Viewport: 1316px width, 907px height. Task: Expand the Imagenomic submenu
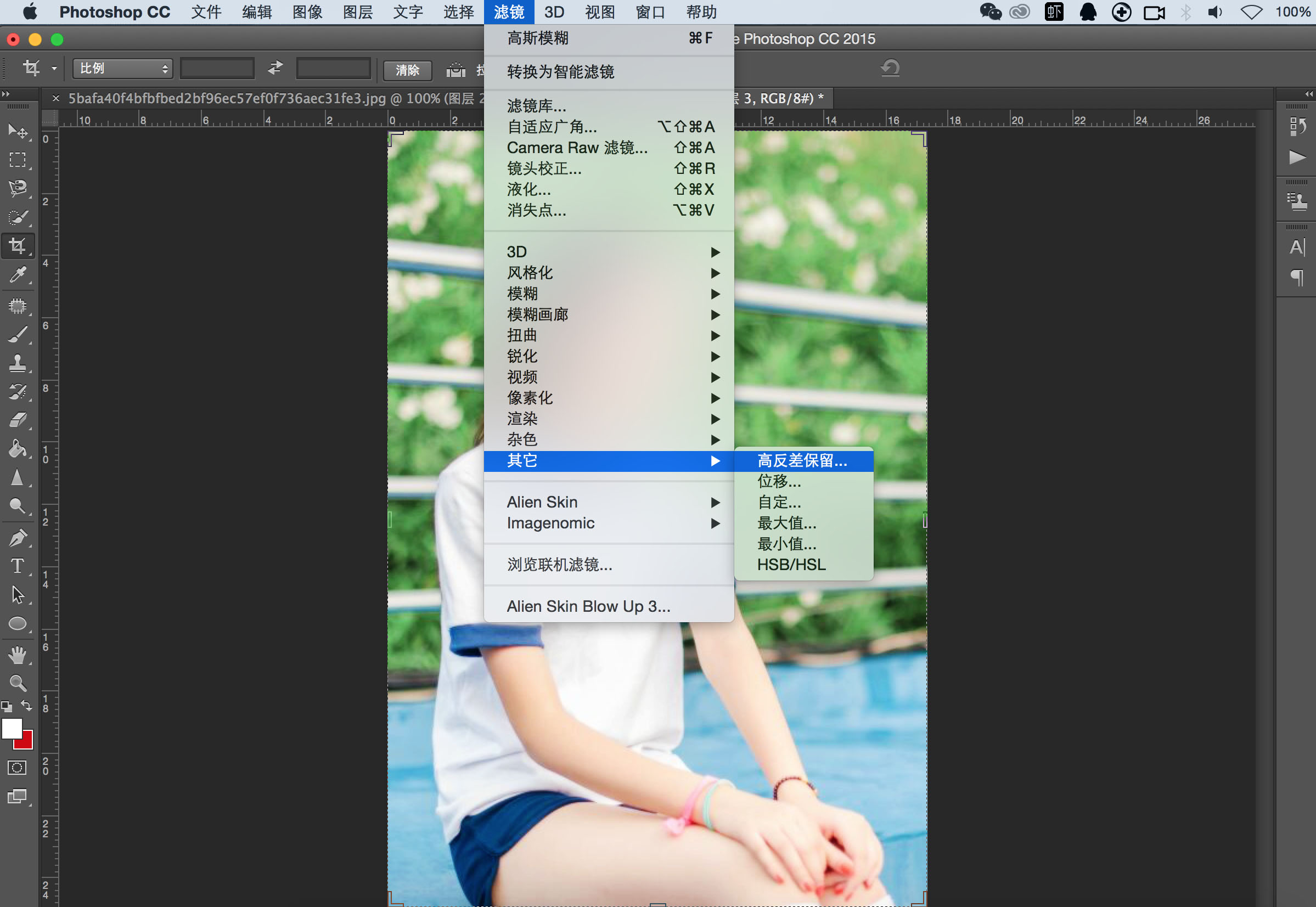(x=609, y=523)
